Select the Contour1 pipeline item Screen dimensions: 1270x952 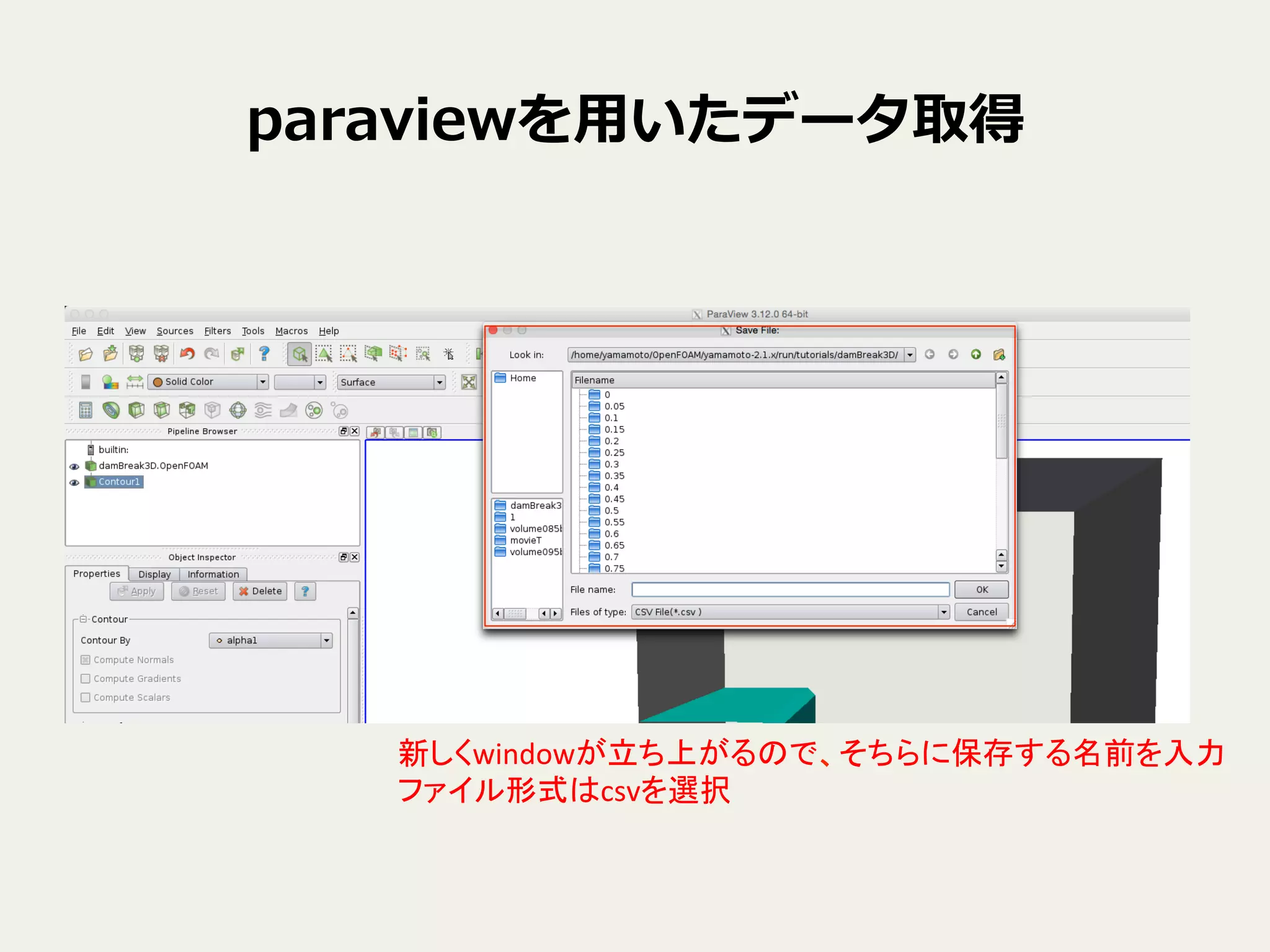pos(114,482)
